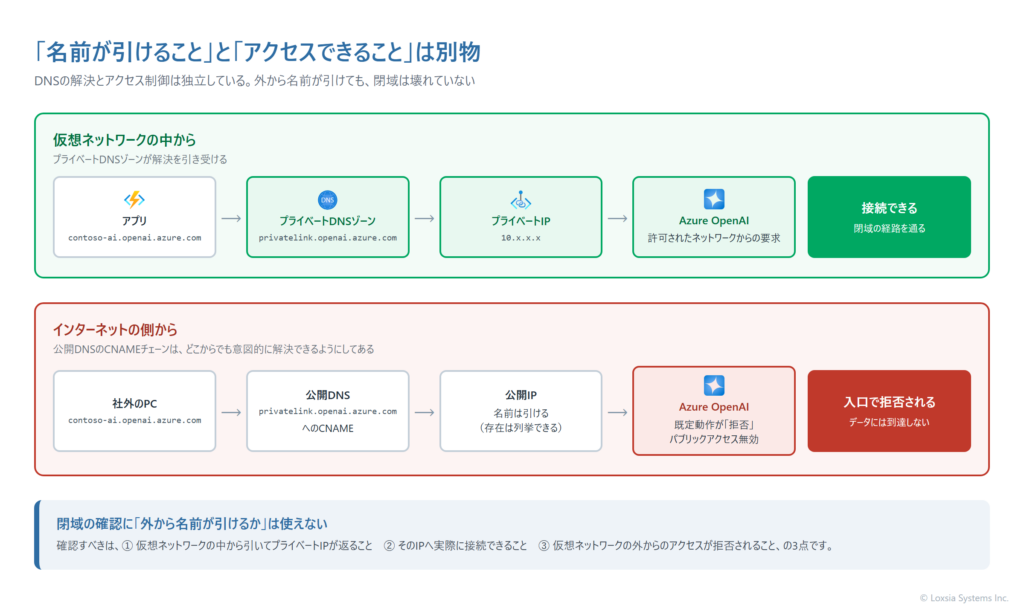
Task: Click the パブリックアクセス無効 text
Action: point(714,440)
